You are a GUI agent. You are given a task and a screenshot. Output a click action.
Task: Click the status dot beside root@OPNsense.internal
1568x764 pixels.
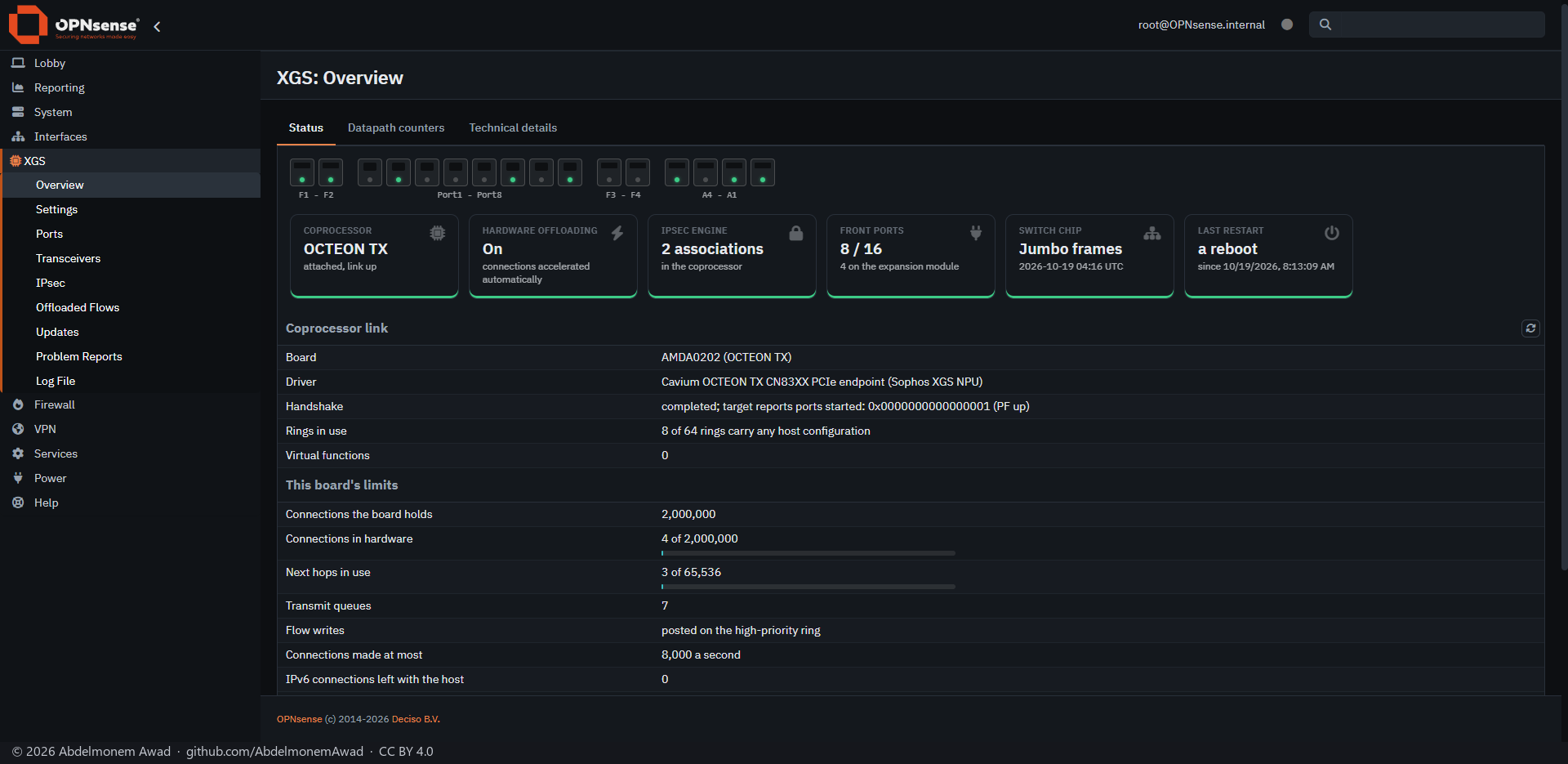1287,25
